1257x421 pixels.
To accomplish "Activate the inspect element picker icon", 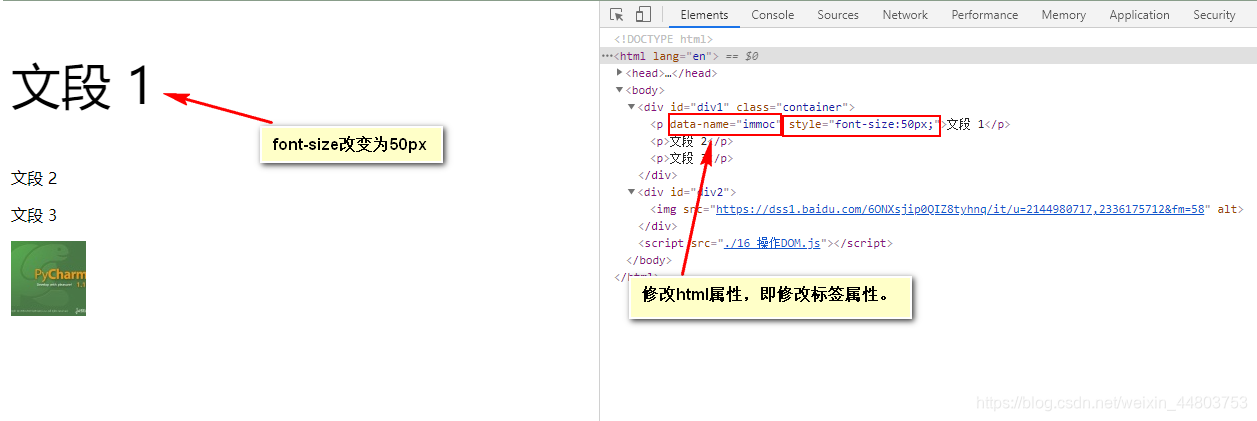I will [x=617, y=14].
